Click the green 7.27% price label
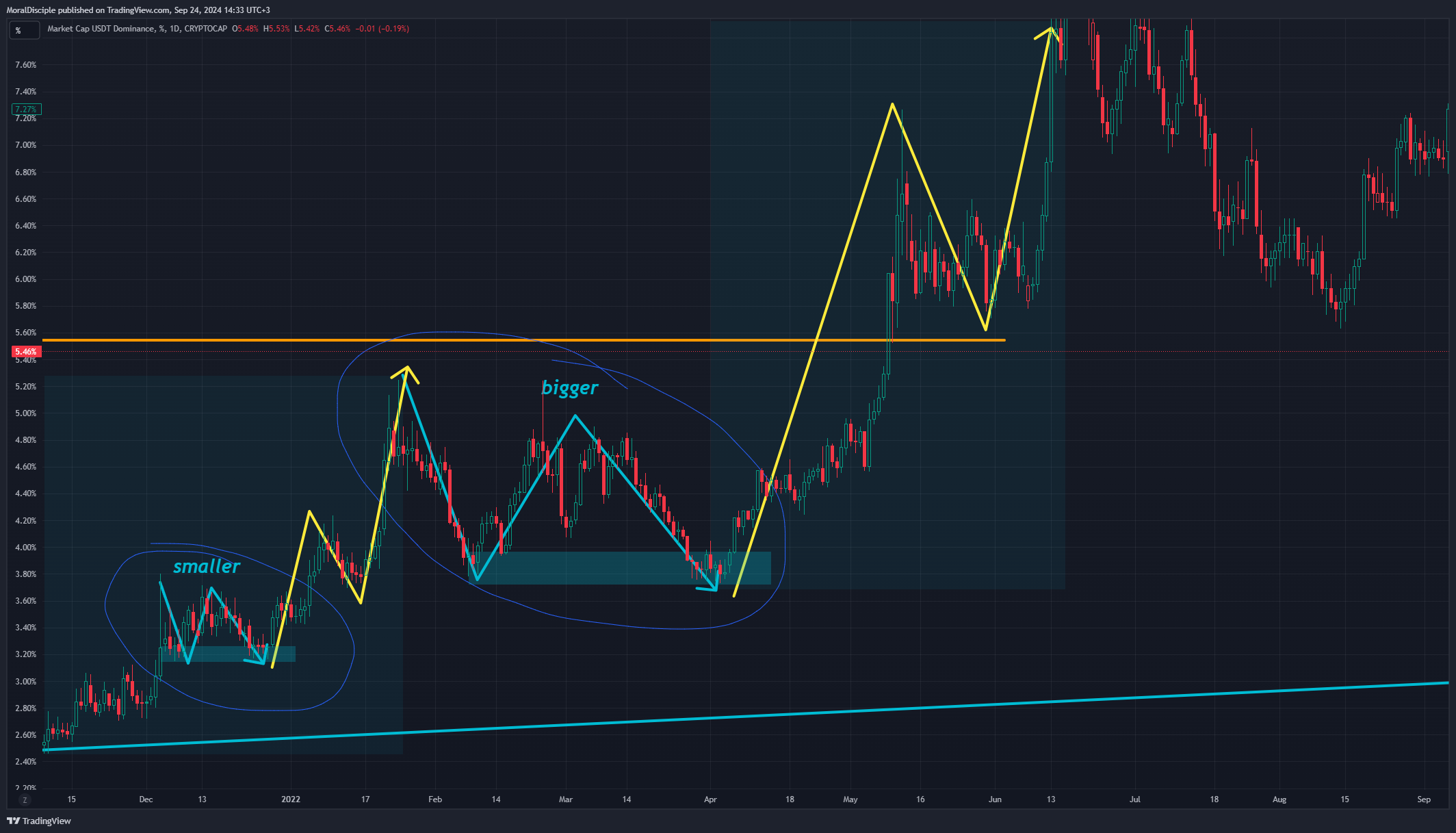 (26, 110)
